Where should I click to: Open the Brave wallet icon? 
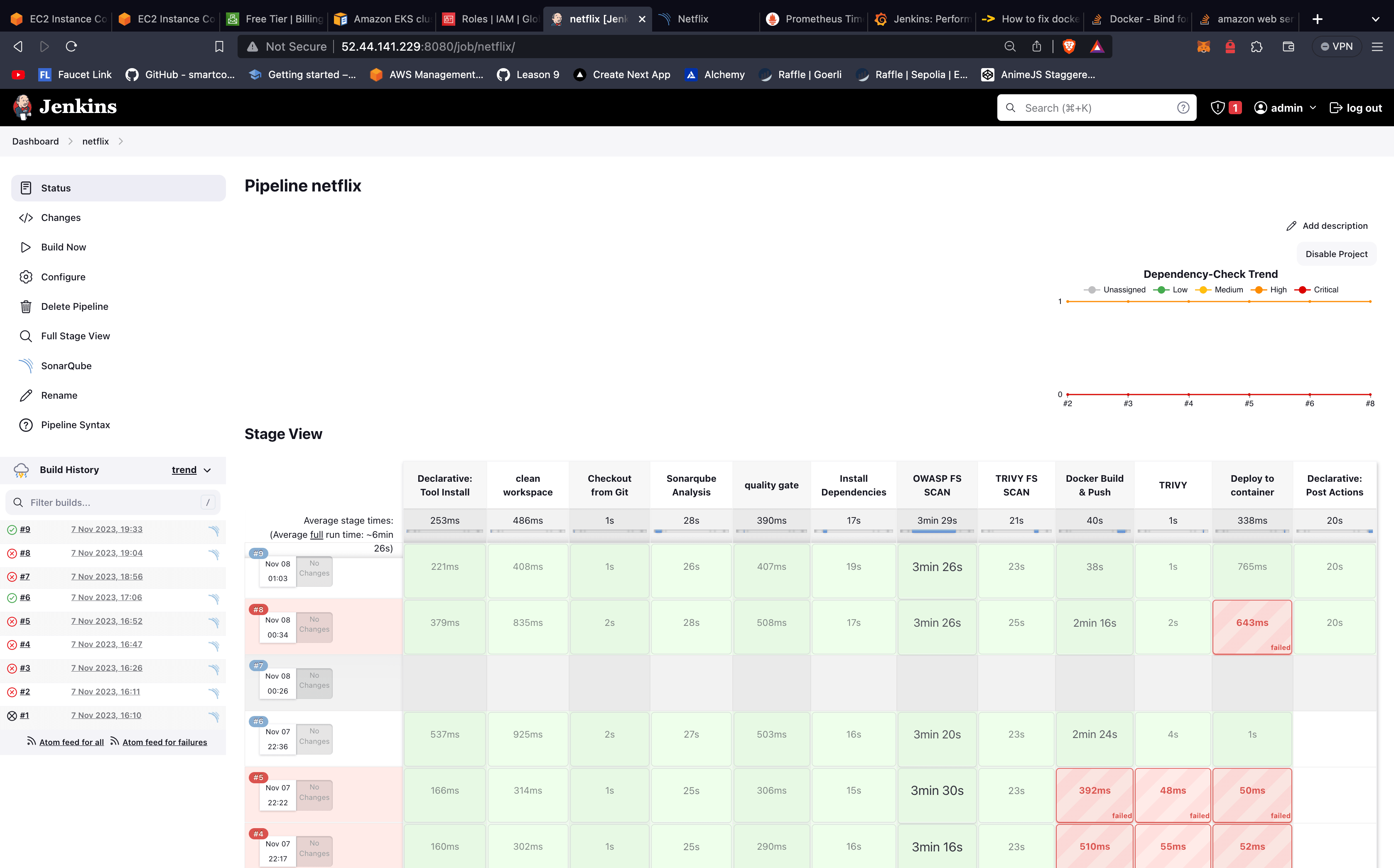click(x=1288, y=47)
